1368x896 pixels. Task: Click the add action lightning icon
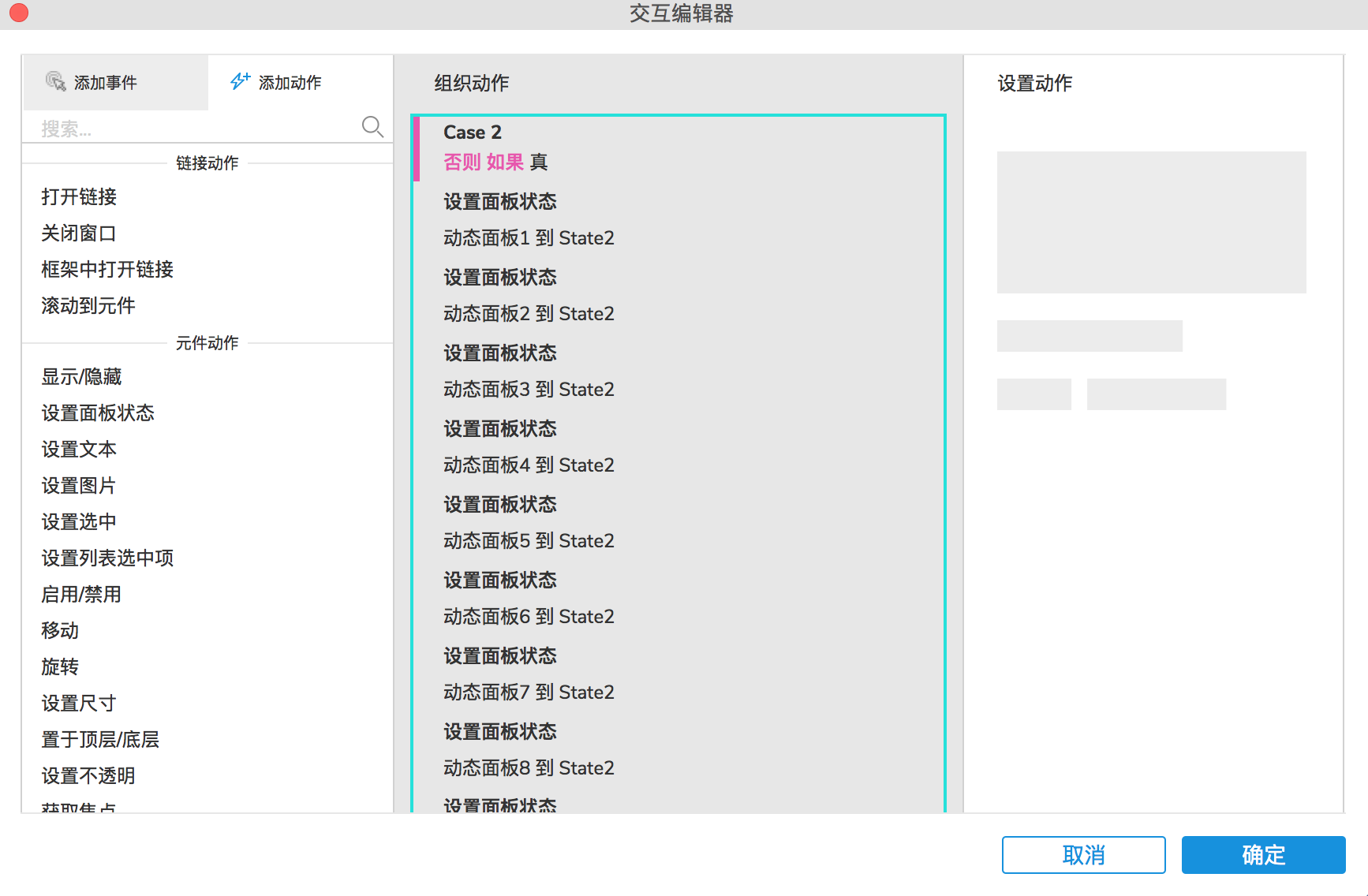point(240,81)
